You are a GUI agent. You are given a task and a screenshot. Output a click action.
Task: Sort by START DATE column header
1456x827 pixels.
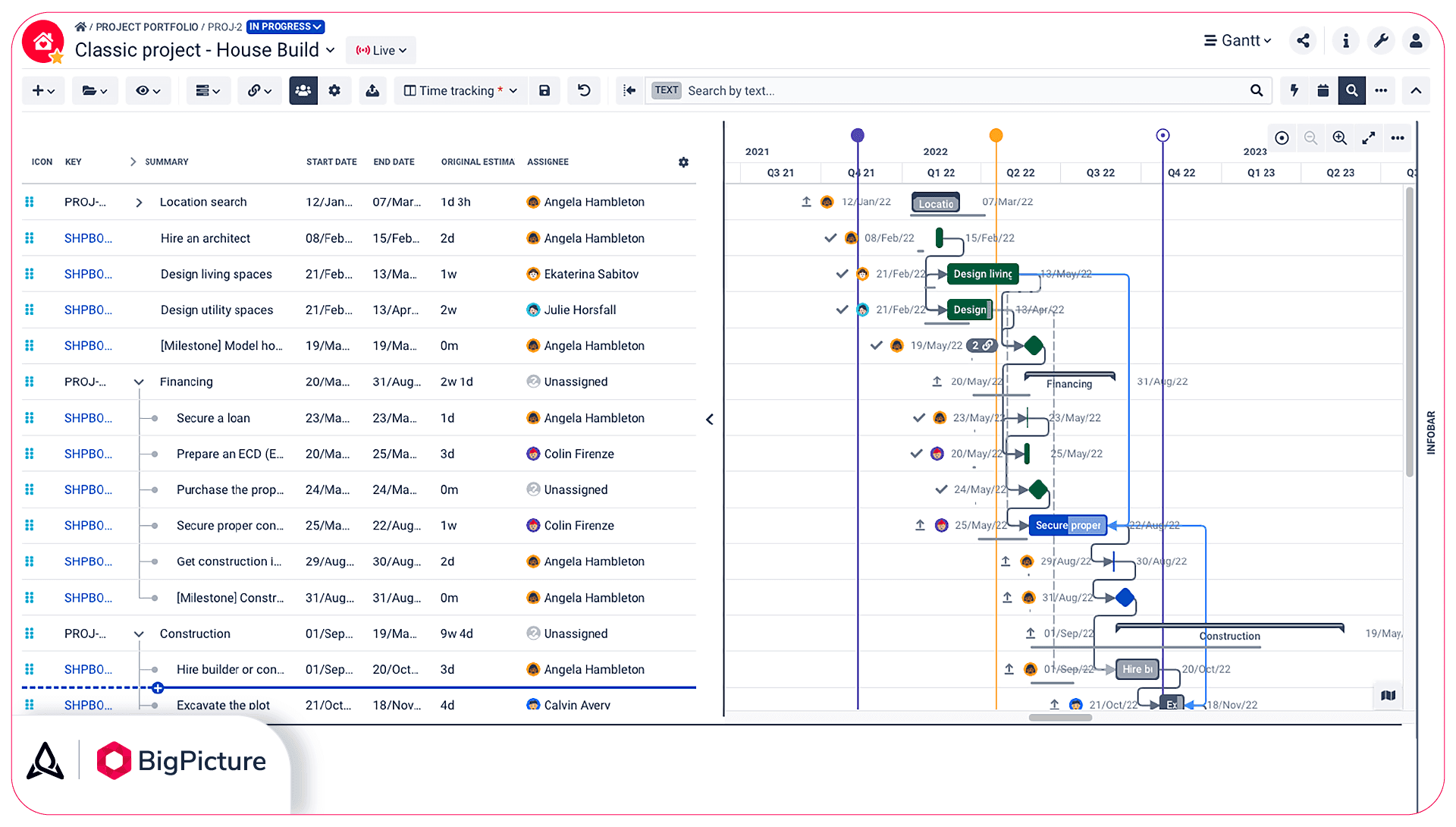pos(331,162)
